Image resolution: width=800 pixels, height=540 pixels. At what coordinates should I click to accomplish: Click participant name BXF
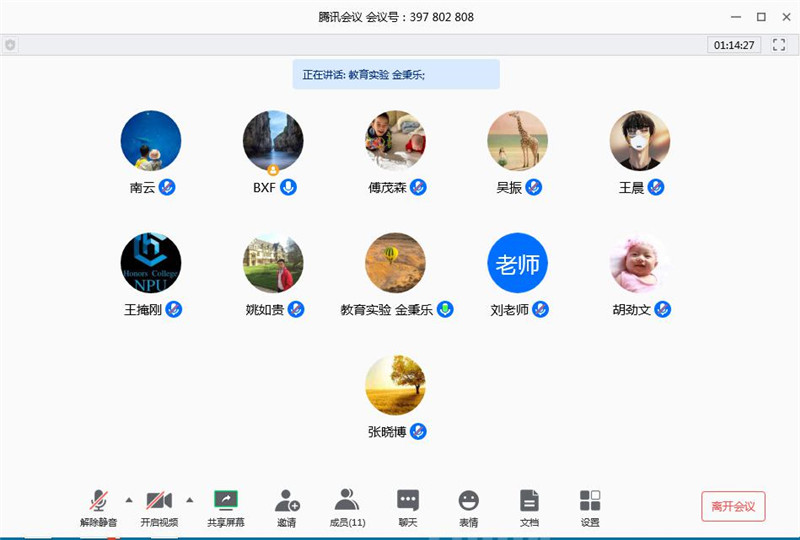tap(264, 188)
